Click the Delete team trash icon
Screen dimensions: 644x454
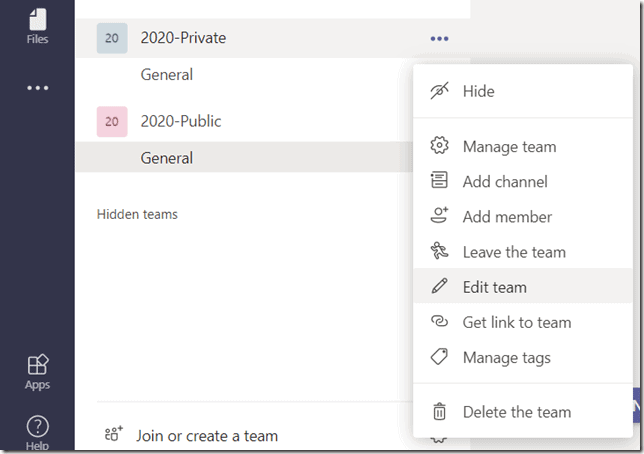click(439, 411)
